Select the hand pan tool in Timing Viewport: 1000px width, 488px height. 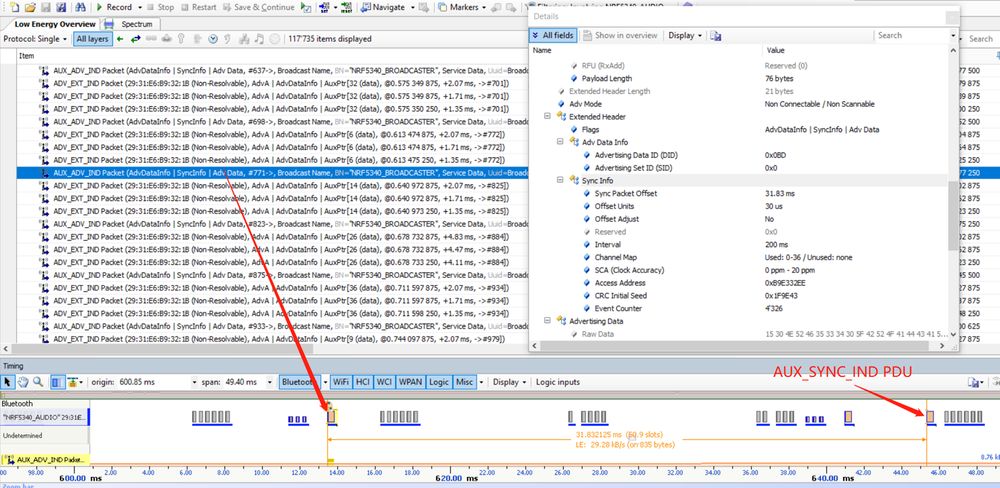(22, 382)
